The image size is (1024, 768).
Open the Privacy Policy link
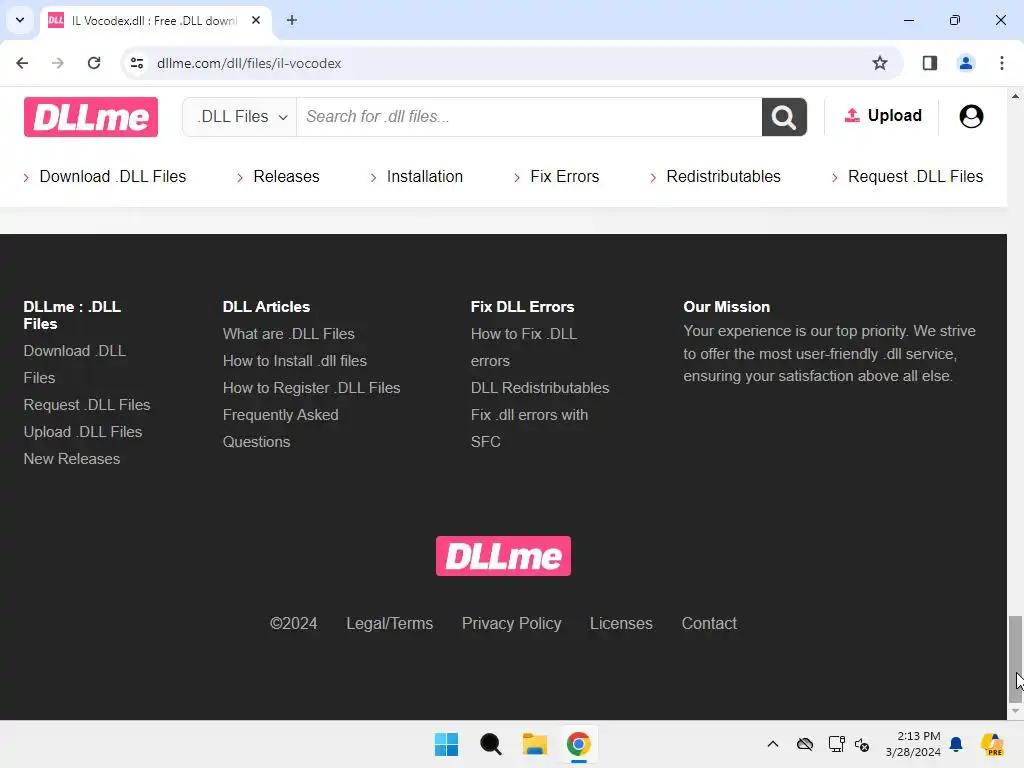click(511, 624)
